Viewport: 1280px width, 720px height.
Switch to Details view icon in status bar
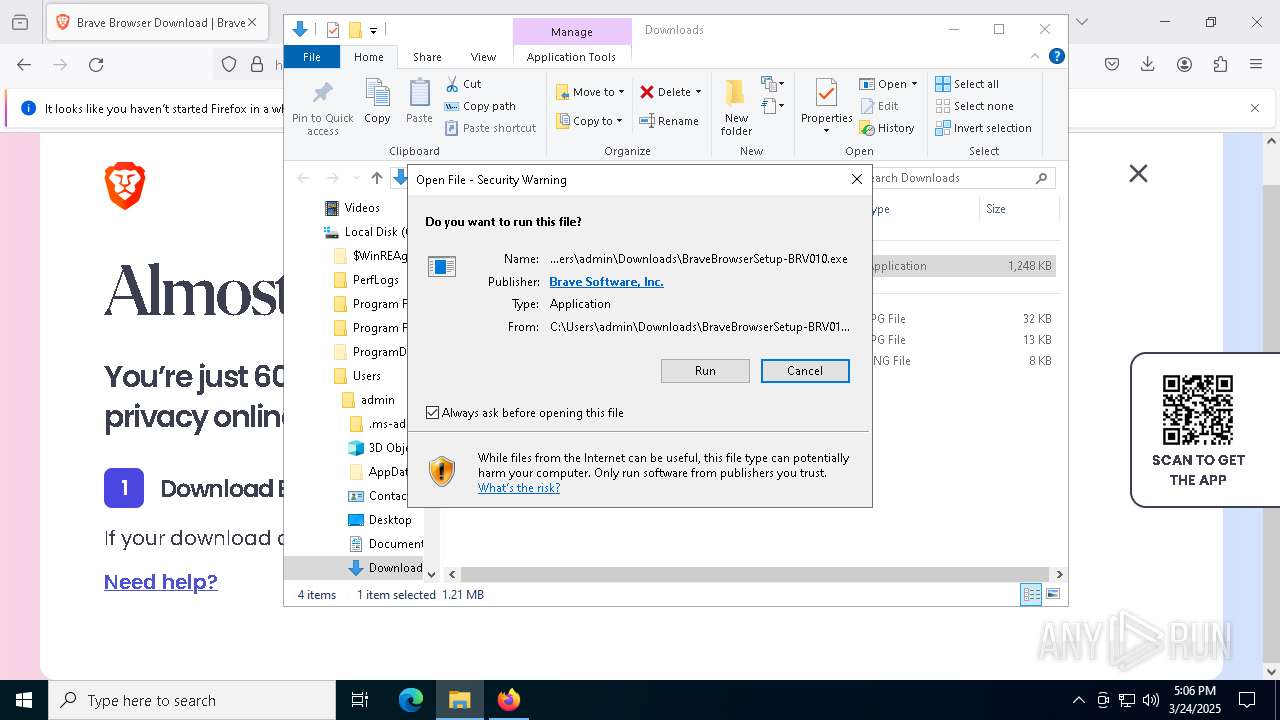tap(1030, 594)
